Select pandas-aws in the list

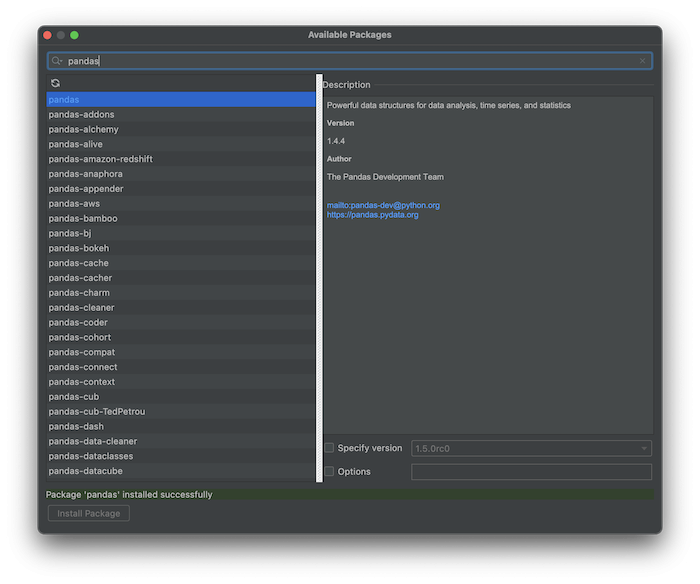pos(181,204)
